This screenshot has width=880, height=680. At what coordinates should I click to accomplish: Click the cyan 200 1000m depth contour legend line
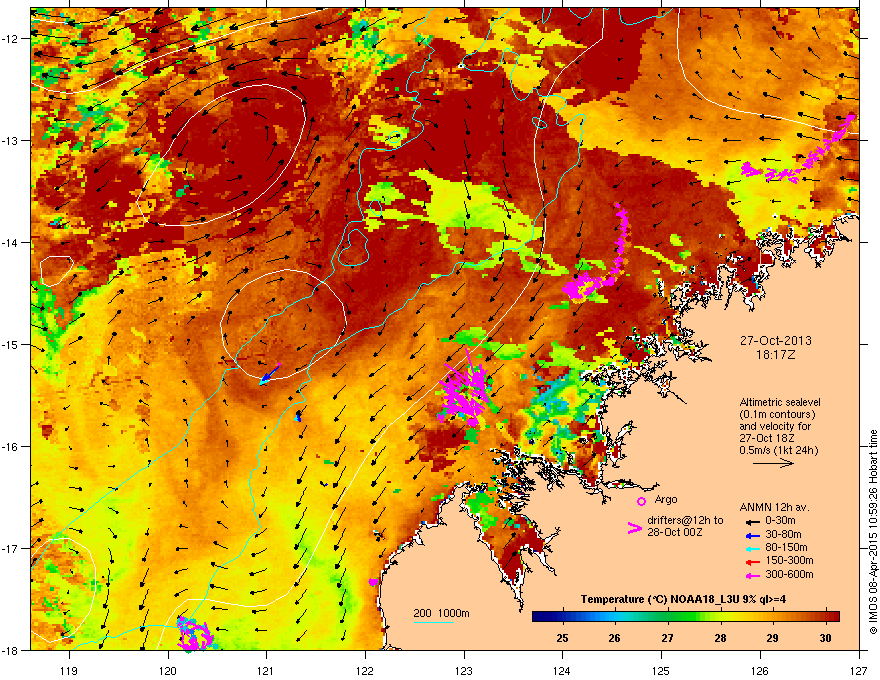click(x=434, y=622)
